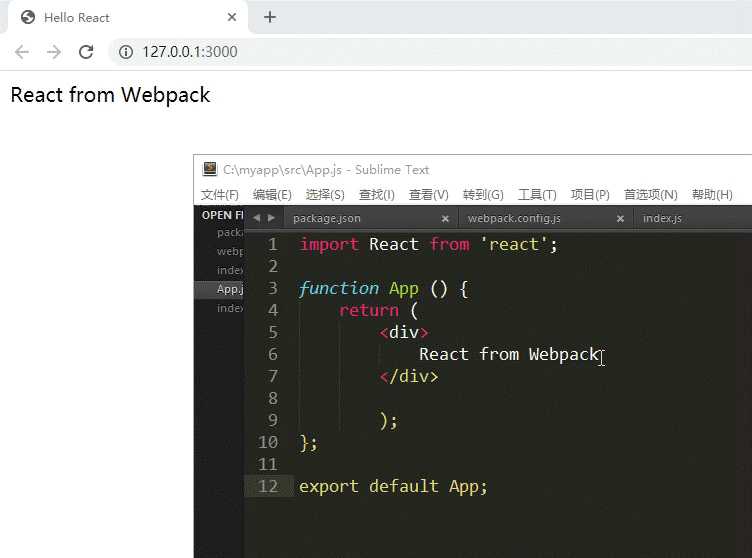Close the Hello React tab
The image size is (752, 558).
232,17
